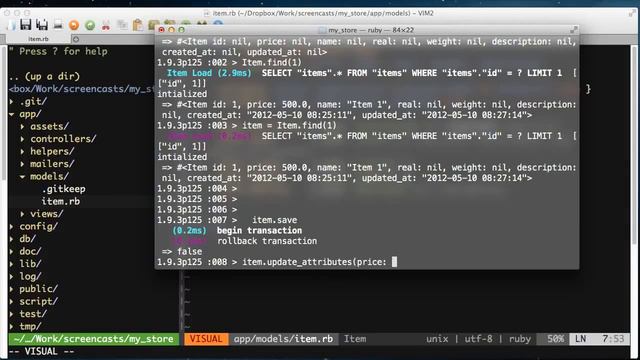The image size is (640, 360).
Task: Click the 'Item.find(1)' command at prompt :002
Action: point(271,62)
